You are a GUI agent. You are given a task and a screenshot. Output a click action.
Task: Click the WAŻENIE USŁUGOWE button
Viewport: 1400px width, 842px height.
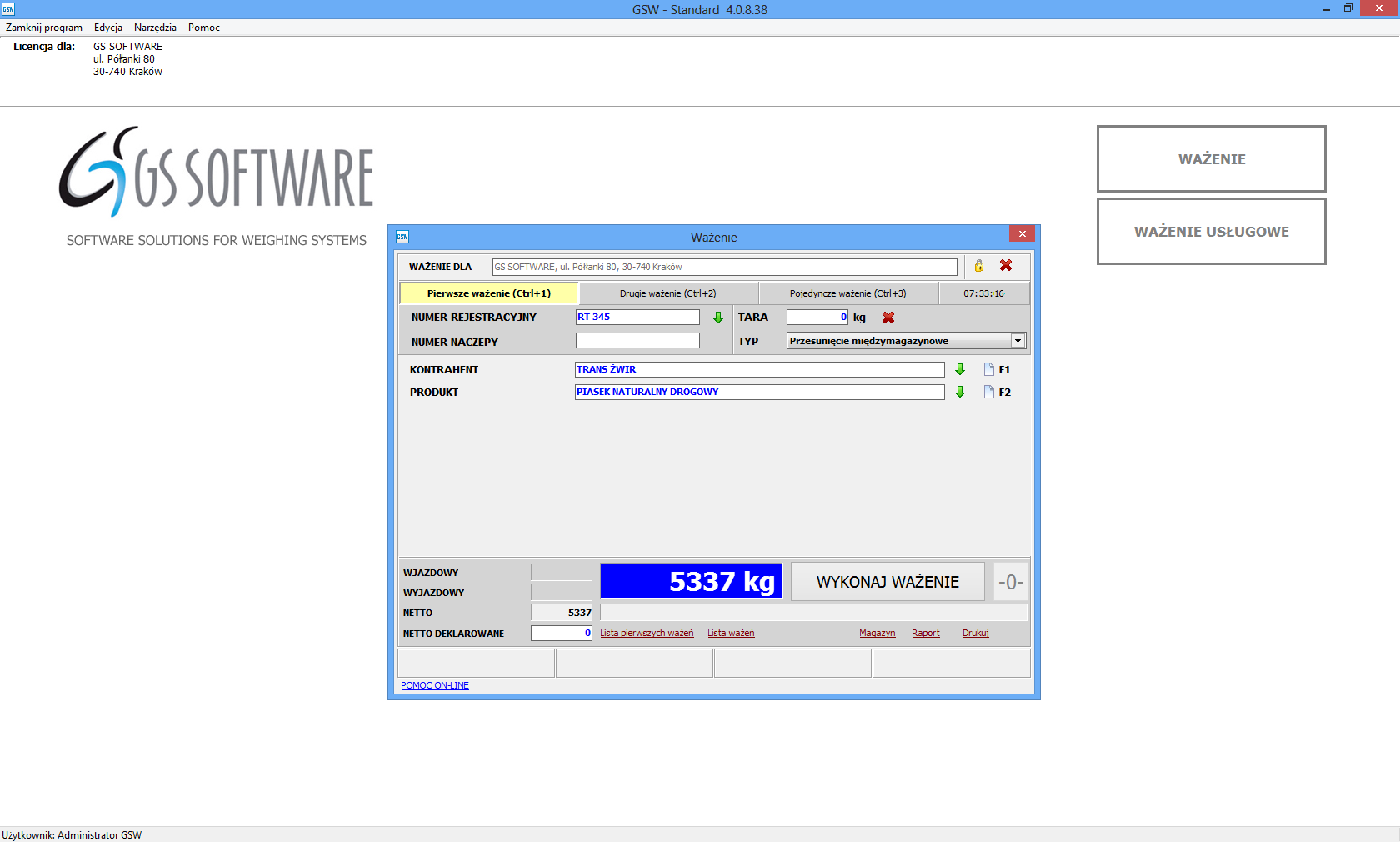pos(1211,232)
